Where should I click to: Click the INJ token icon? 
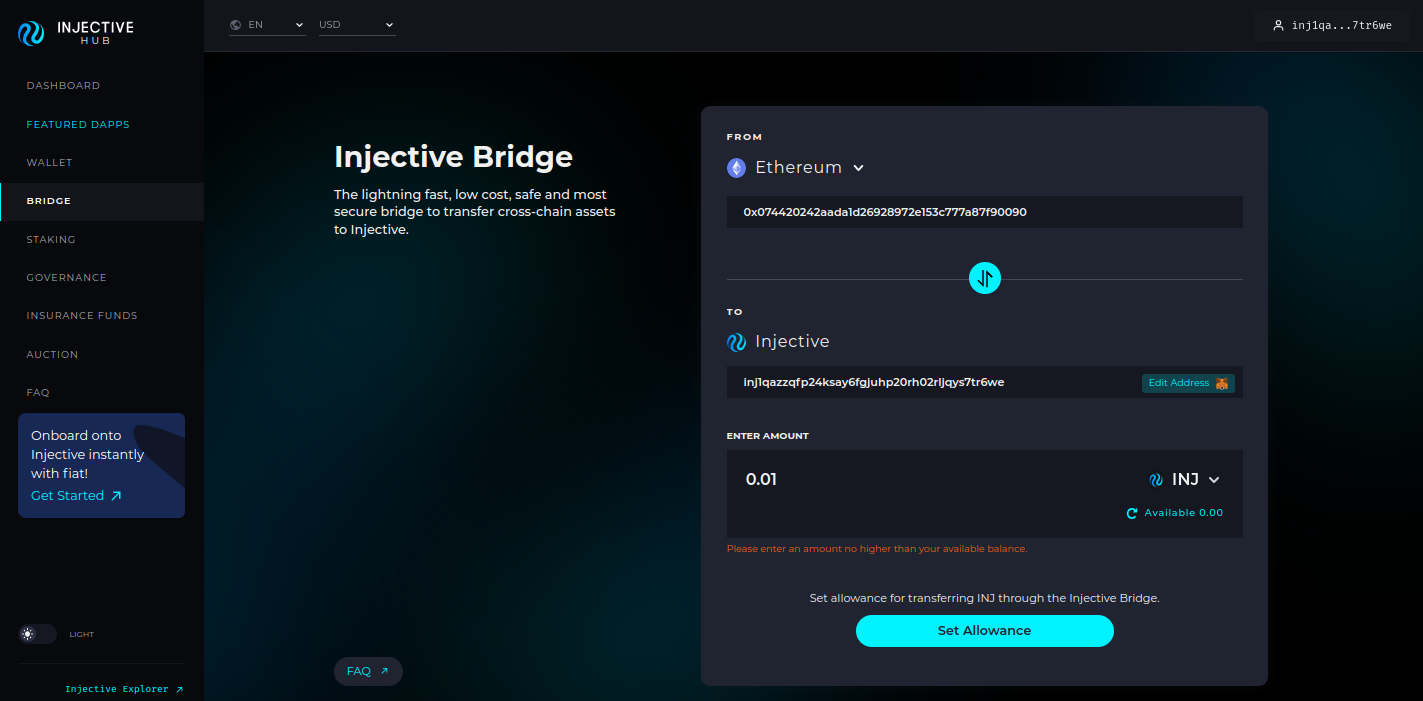[1156, 480]
